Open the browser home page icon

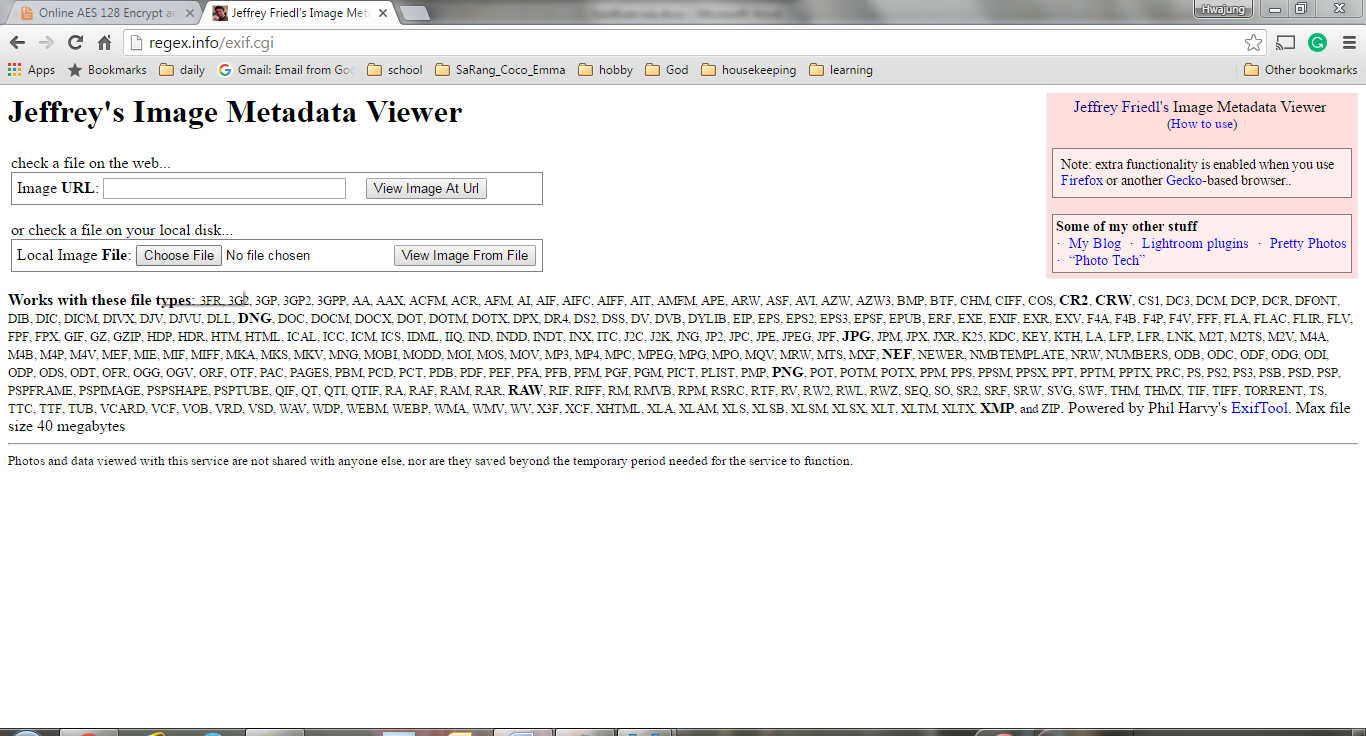[104, 42]
